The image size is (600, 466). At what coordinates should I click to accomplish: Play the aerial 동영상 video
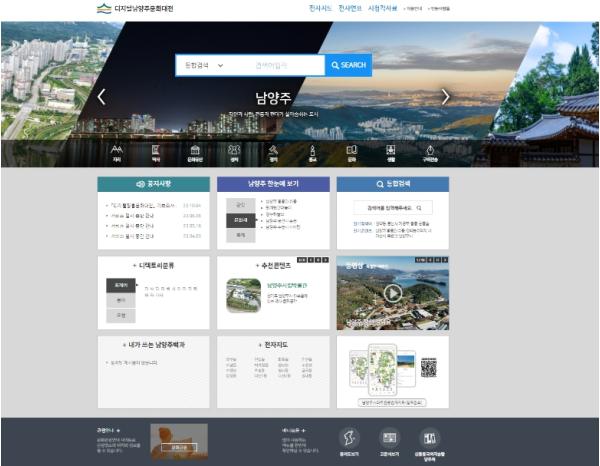point(392,293)
